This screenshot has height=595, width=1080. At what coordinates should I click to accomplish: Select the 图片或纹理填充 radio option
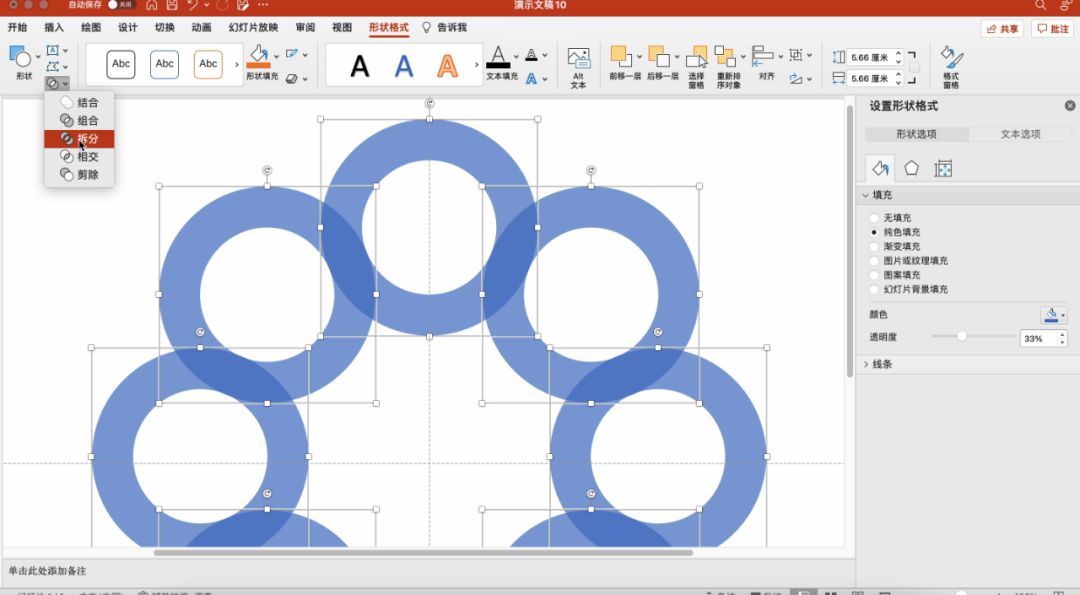pos(874,260)
